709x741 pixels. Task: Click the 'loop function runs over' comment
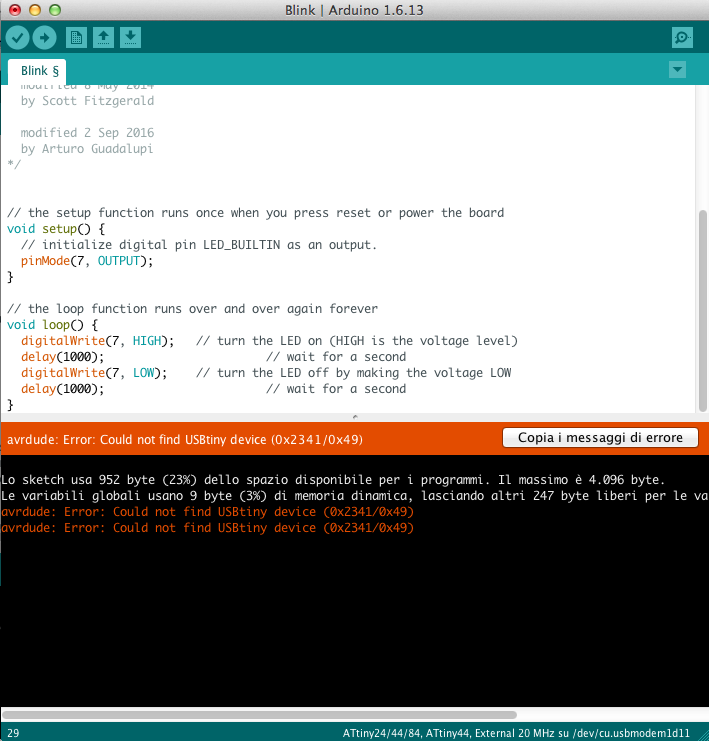pos(192,309)
